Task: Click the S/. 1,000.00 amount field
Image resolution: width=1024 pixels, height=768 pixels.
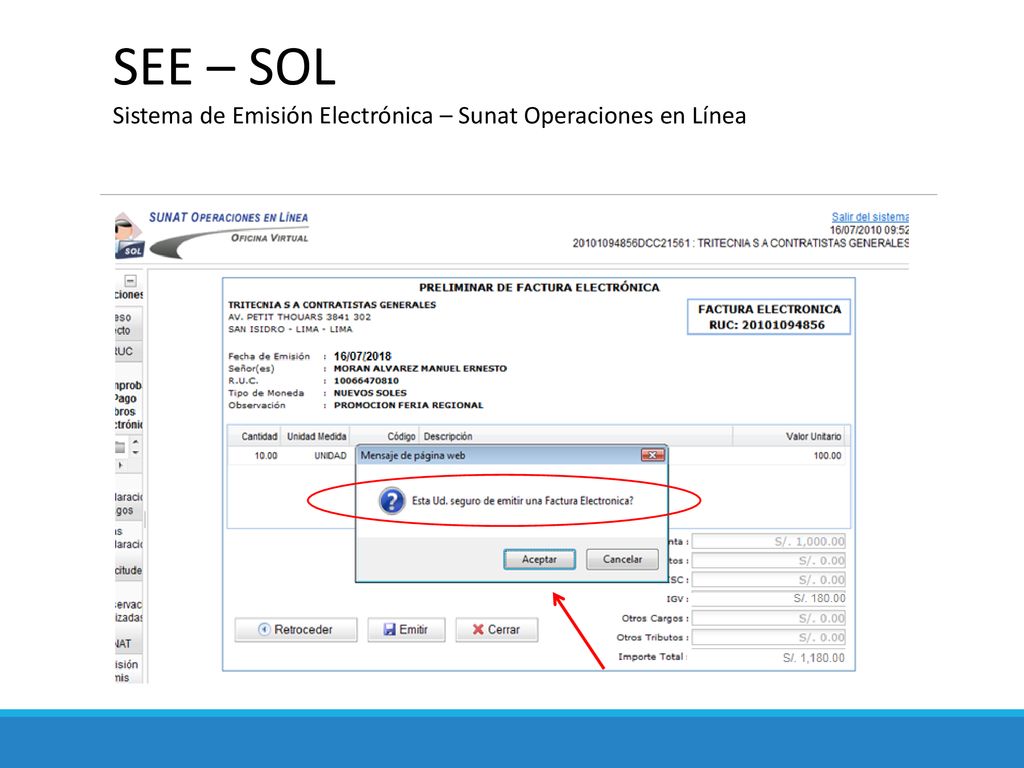Action: (x=769, y=541)
